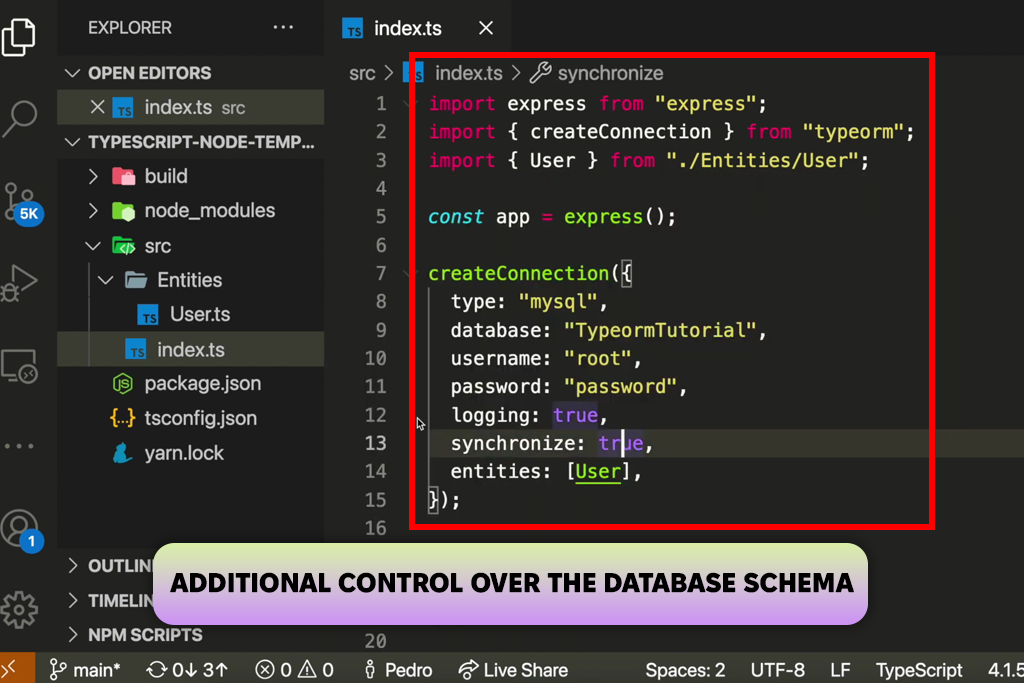The width and height of the screenshot is (1024, 683).
Task: Click the main branch indicator in status bar
Action: [86, 670]
